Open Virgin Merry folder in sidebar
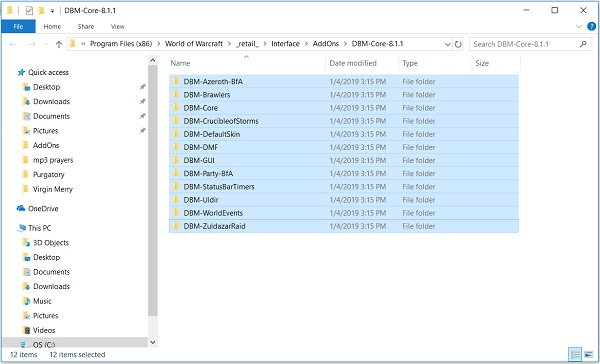The height and width of the screenshot is (364, 600). [x=52, y=189]
